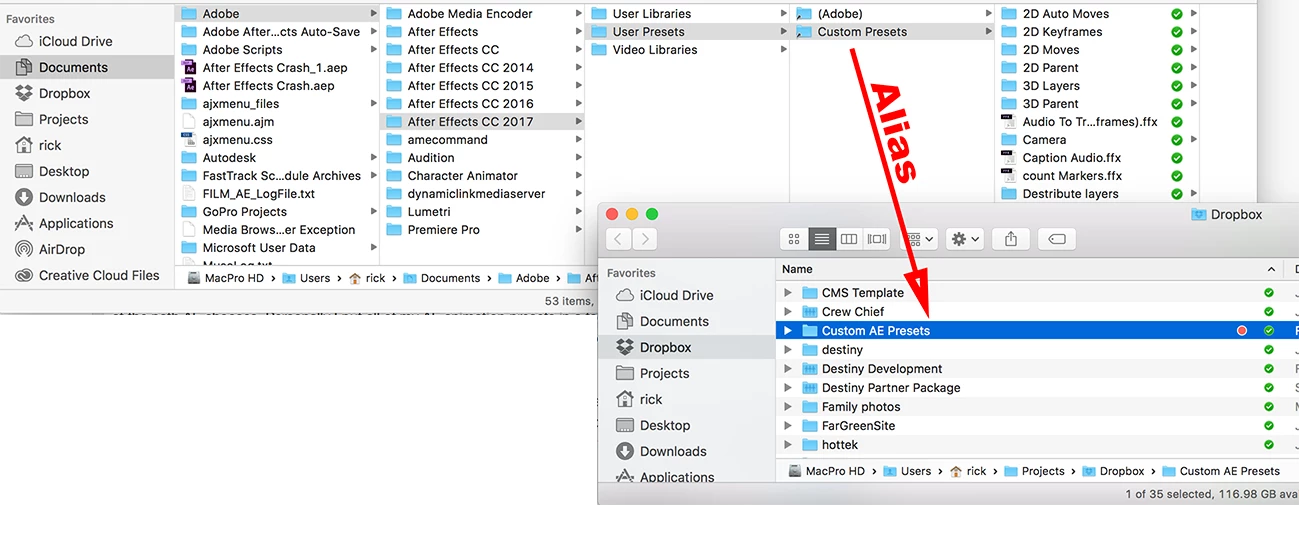This screenshot has height=556, width=1299.
Task: Go forward using the forward arrow
Action: [645, 239]
